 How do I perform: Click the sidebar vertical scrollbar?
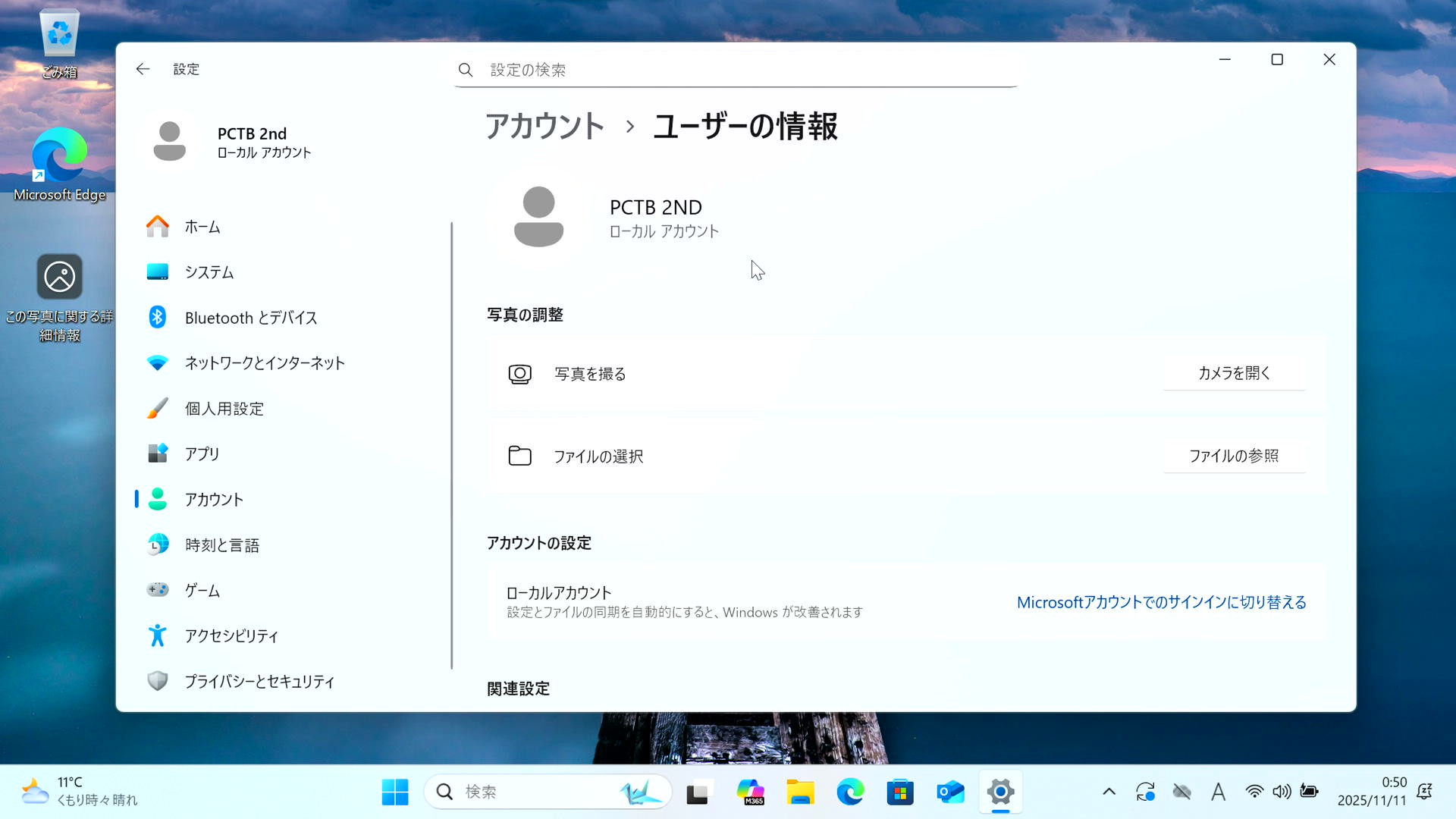[x=452, y=445]
